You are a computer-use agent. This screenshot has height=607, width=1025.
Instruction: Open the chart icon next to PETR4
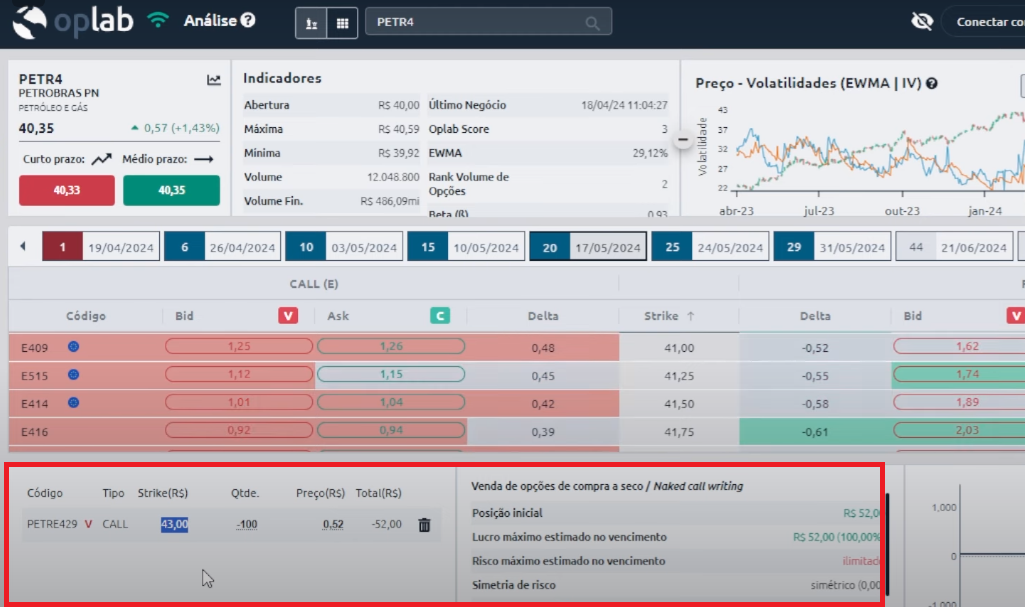coord(214,80)
